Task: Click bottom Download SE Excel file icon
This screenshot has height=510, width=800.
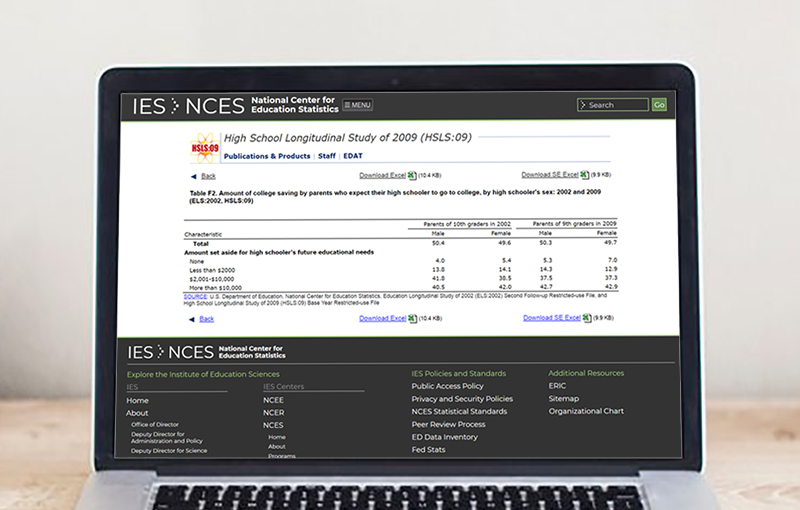Action: [x=587, y=318]
